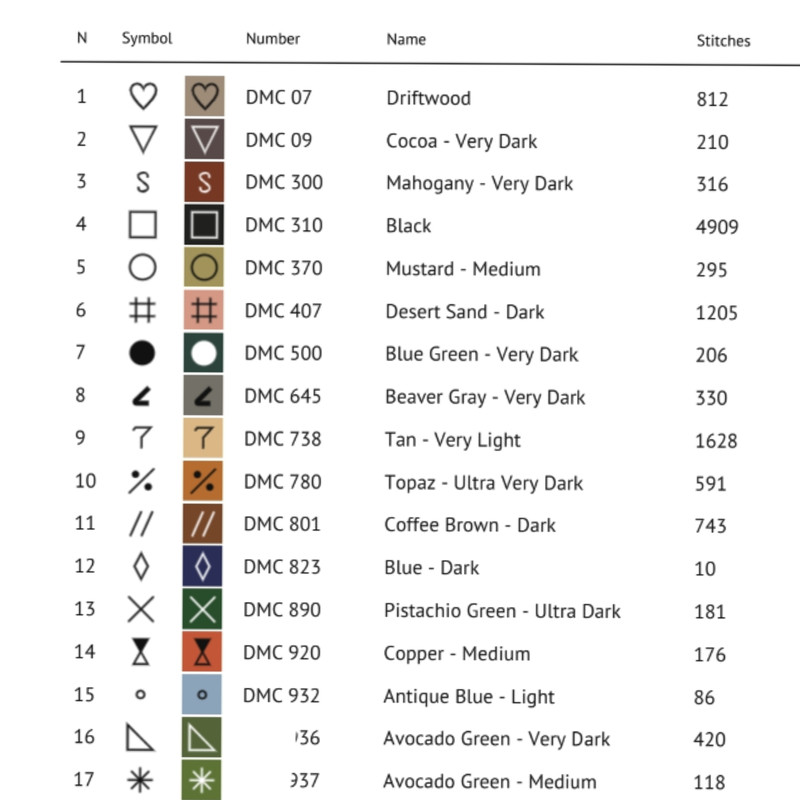Viewport: 800px width, 800px height.
Task: Click the heart symbol for DMC 07
Action: click(x=143, y=97)
